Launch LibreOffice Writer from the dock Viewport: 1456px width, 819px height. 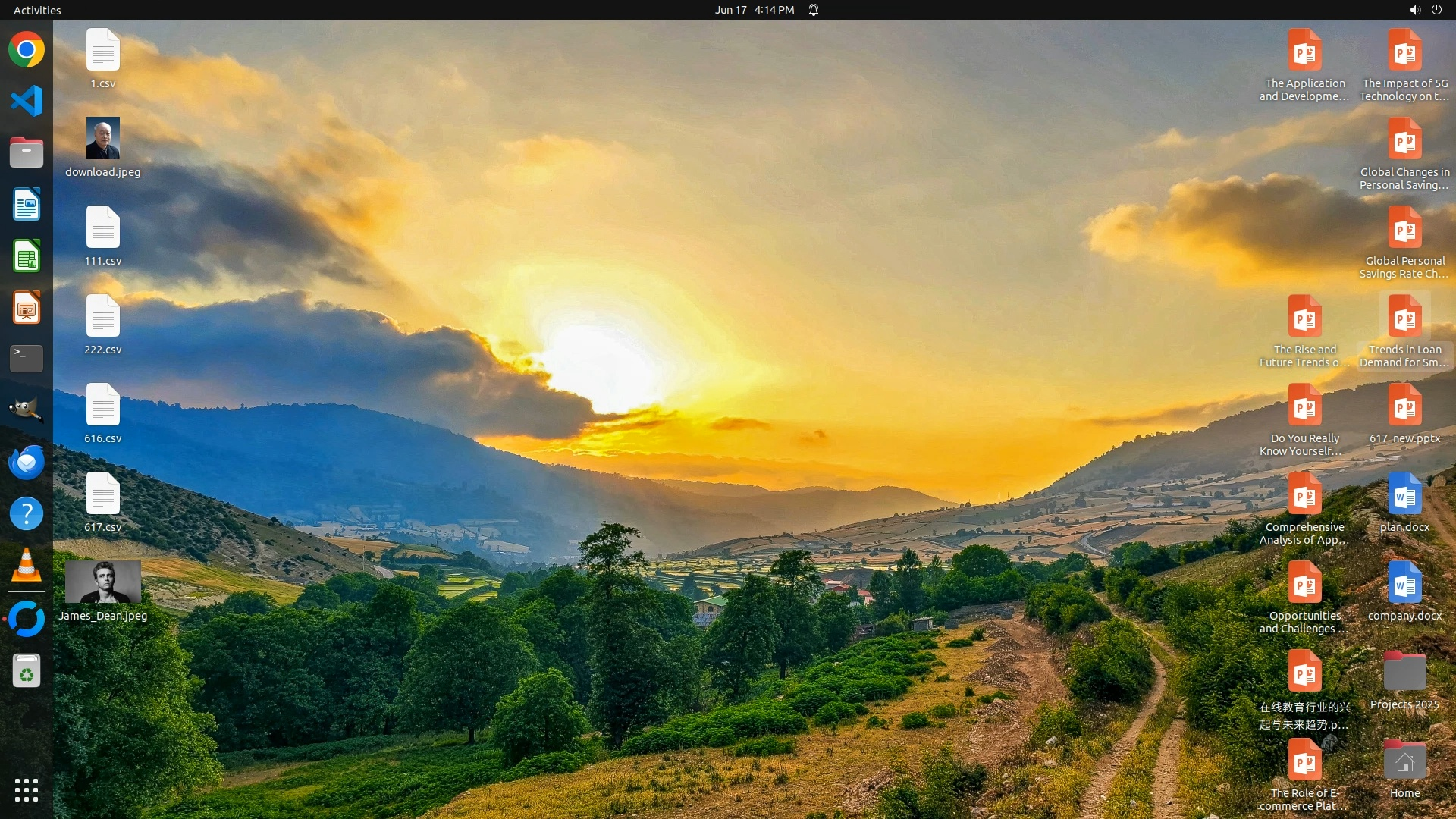tap(27, 205)
